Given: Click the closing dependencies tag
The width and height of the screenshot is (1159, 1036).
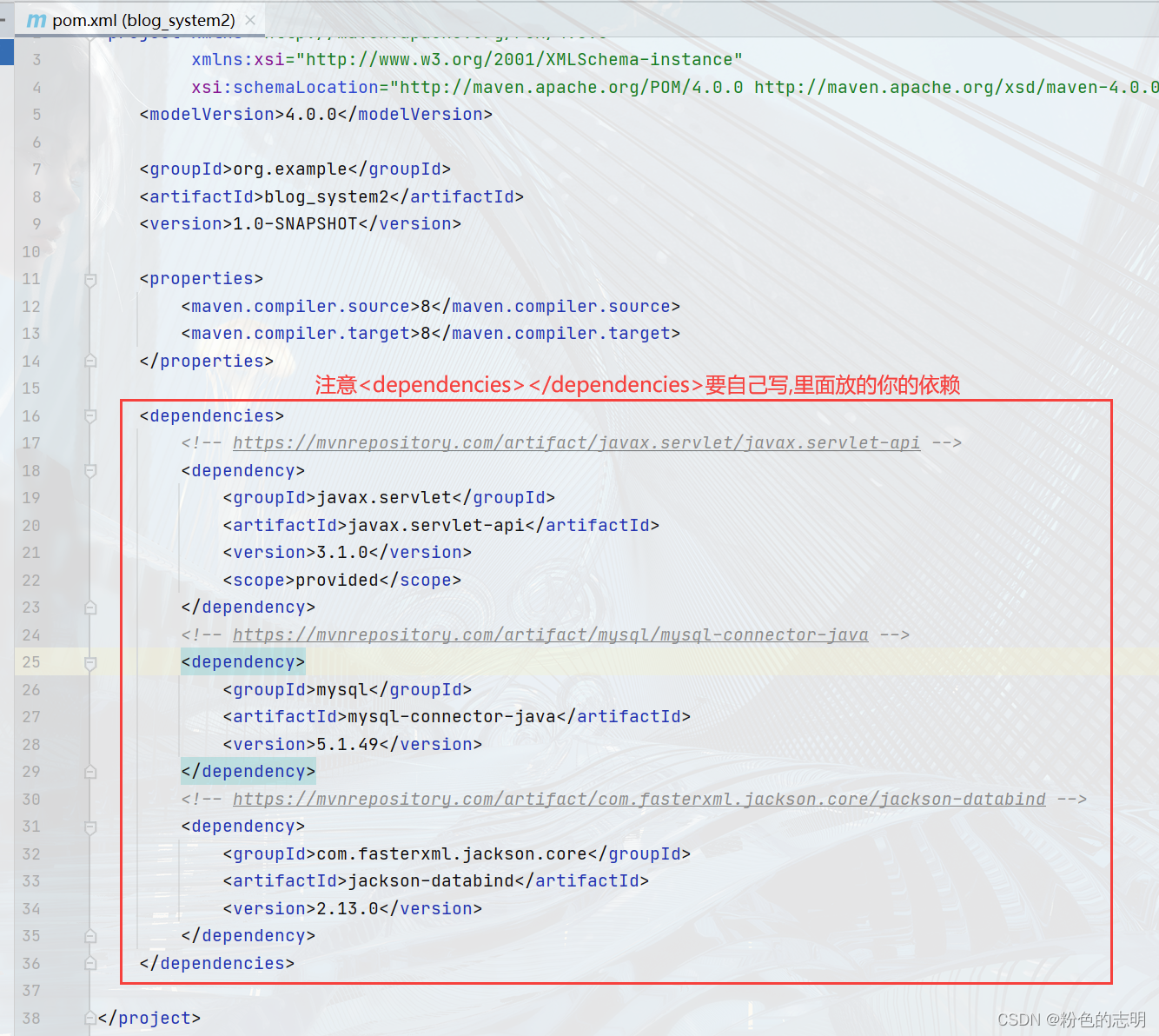Looking at the screenshot, I should pyautogui.click(x=217, y=964).
